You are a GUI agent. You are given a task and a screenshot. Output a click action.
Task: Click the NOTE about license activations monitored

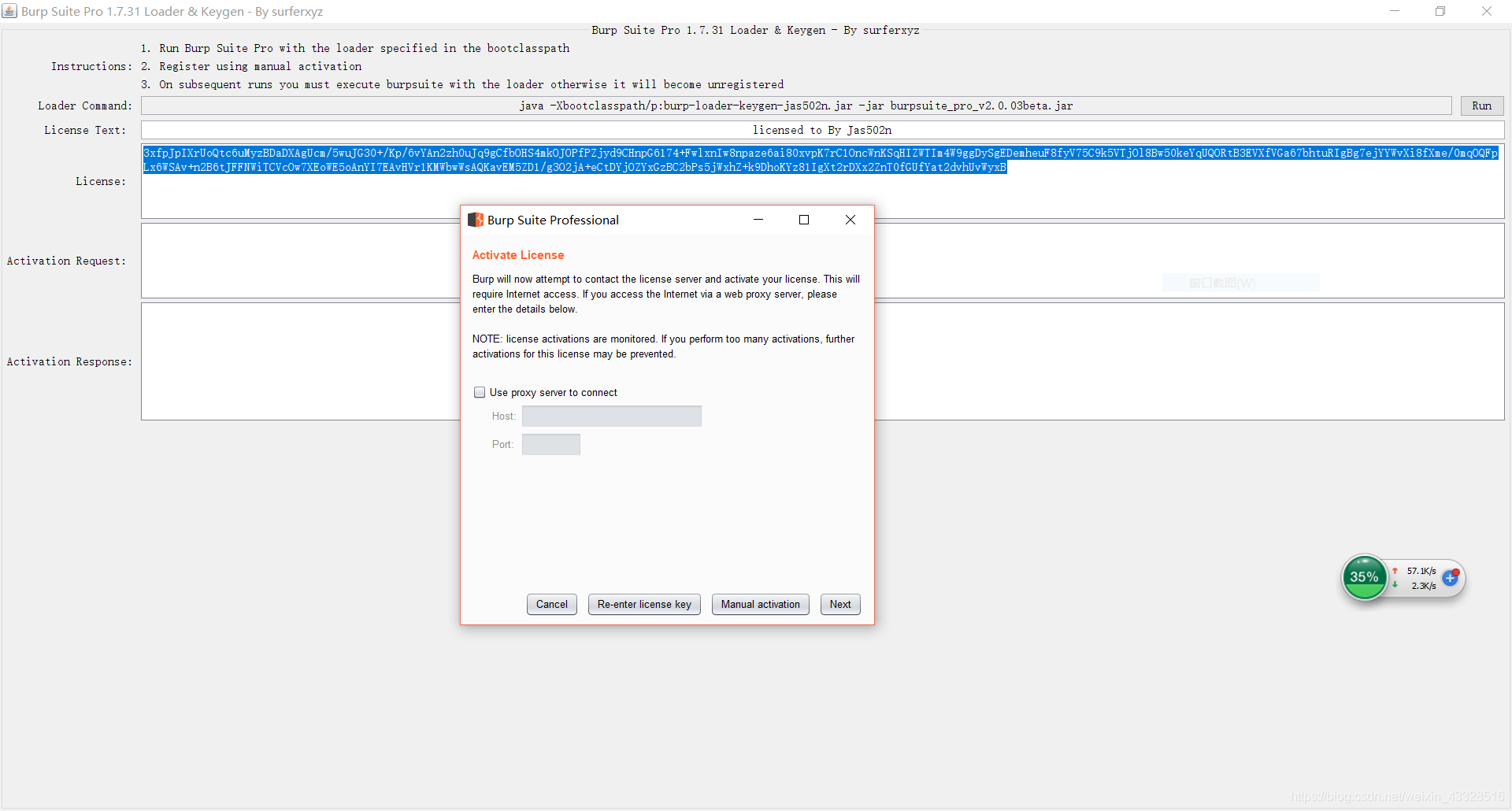pos(663,346)
